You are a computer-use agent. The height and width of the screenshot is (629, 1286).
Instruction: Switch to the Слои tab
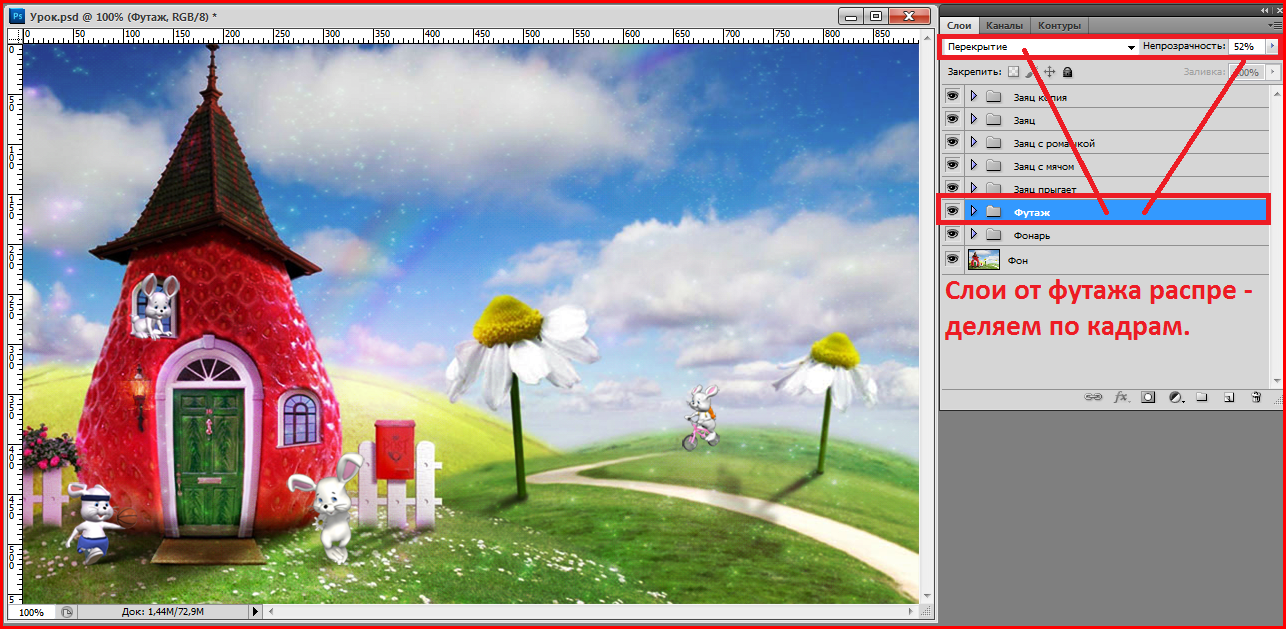tap(959, 25)
